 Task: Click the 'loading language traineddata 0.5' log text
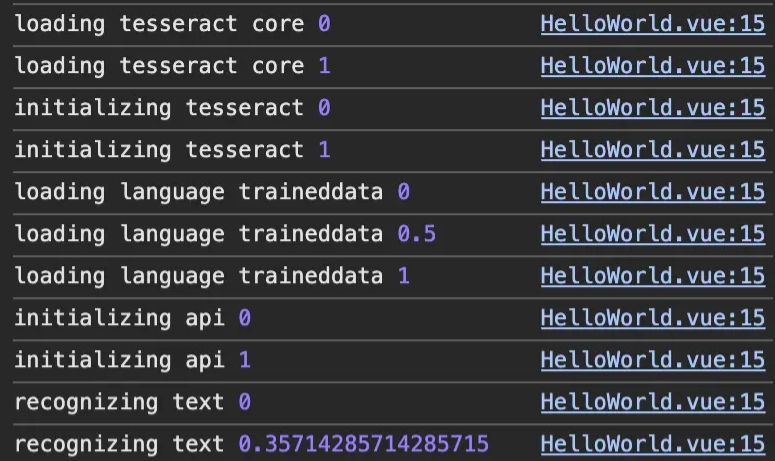[225, 234]
